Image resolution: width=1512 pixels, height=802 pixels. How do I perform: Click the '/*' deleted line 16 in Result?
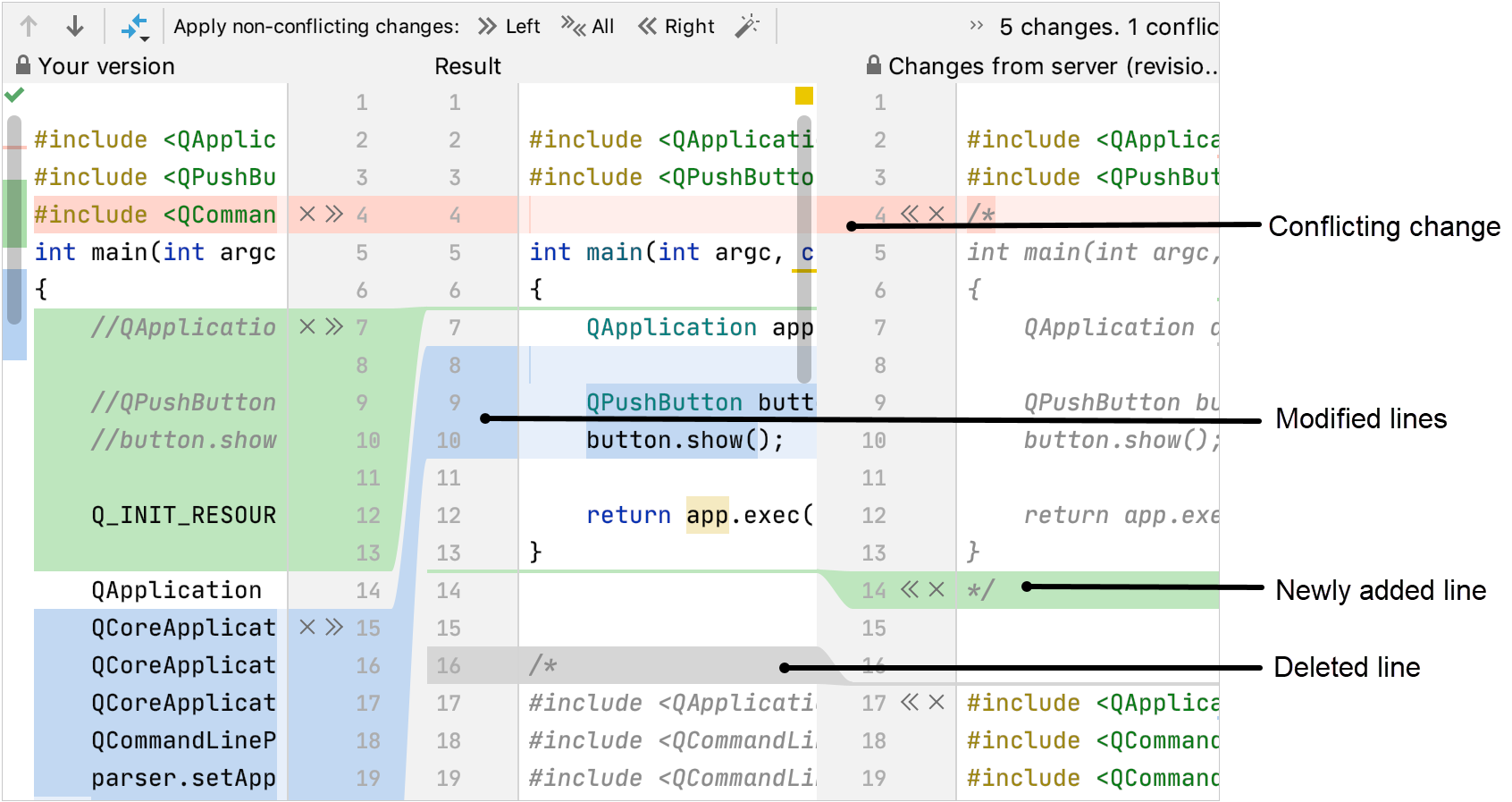coord(543,665)
